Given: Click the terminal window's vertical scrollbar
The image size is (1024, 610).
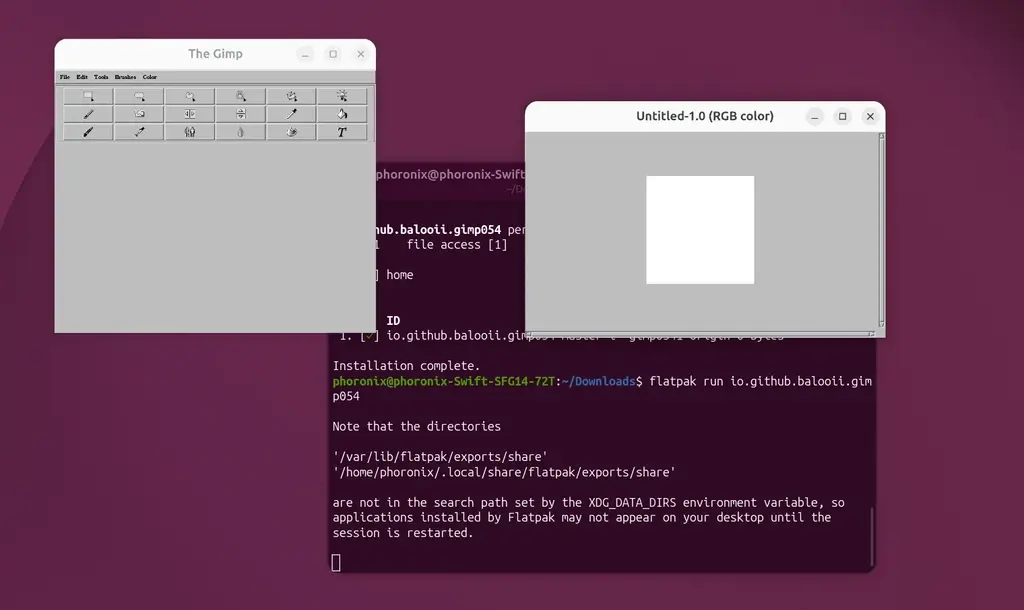Looking at the screenshot, I should [872, 536].
